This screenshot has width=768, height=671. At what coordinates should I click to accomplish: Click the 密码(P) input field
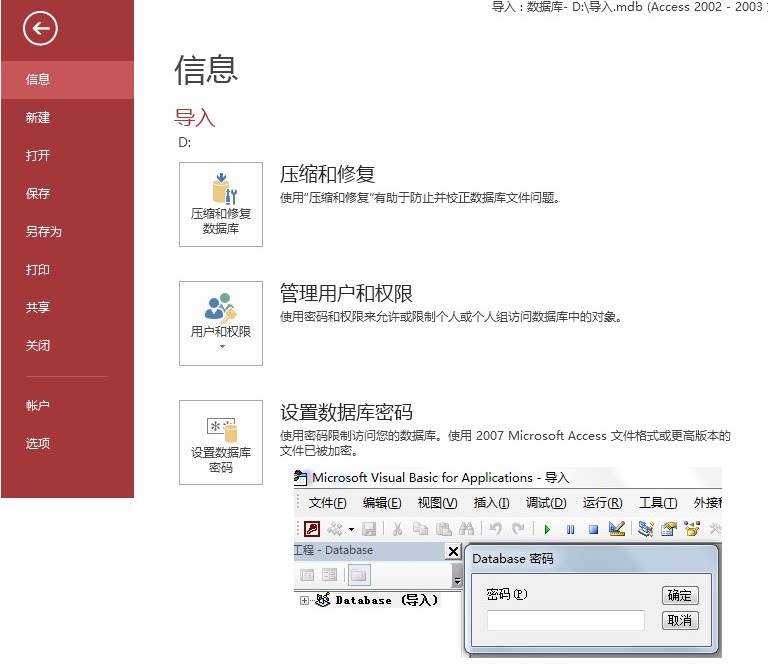coord(566,621)
